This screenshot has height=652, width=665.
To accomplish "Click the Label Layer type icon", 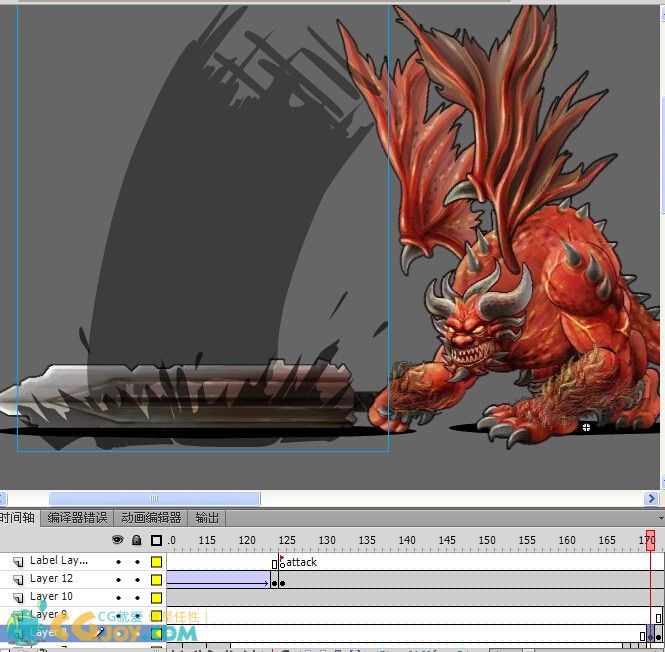I will point(18,562).
